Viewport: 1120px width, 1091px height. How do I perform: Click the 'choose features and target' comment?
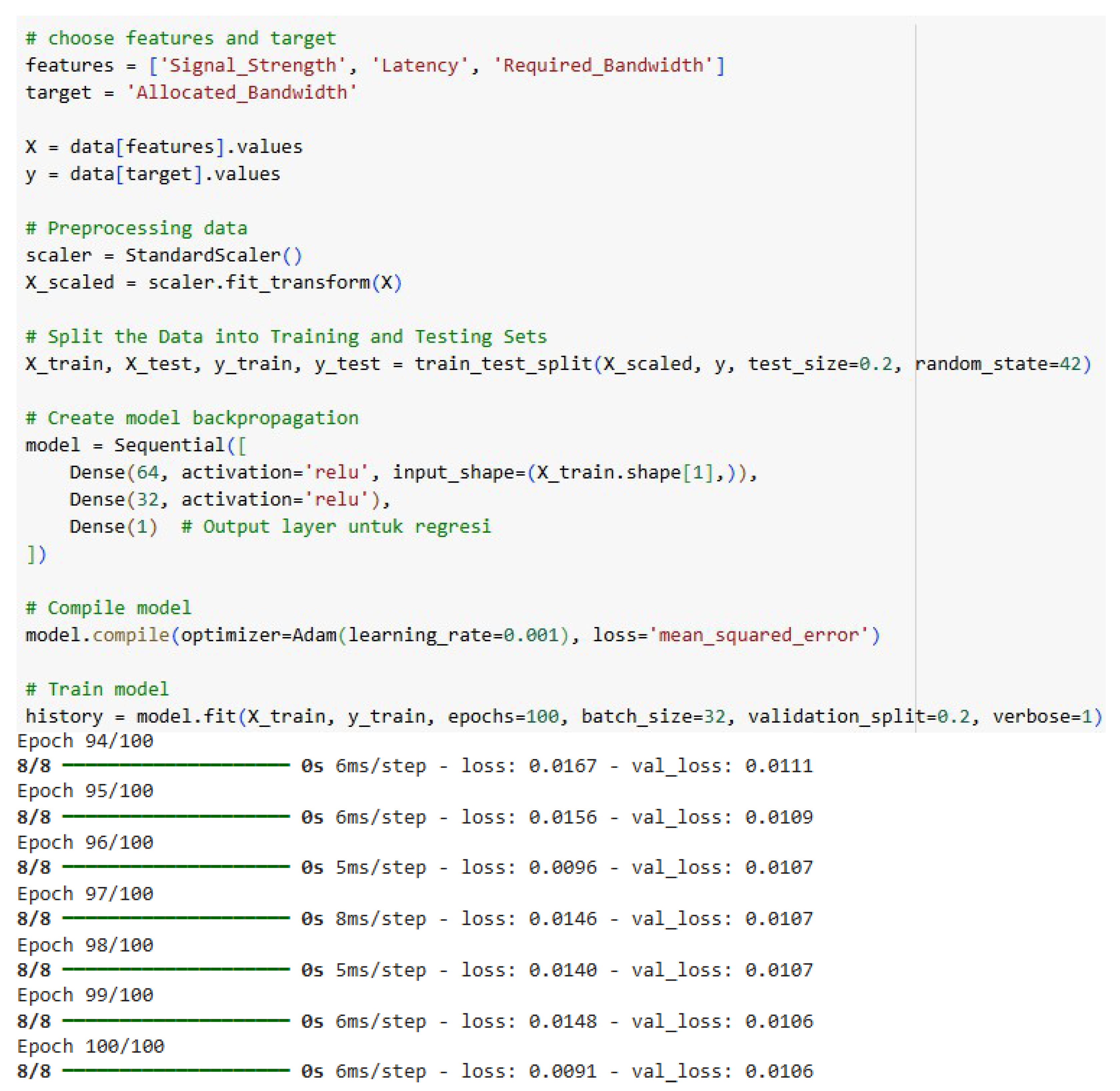pos(181,38)
